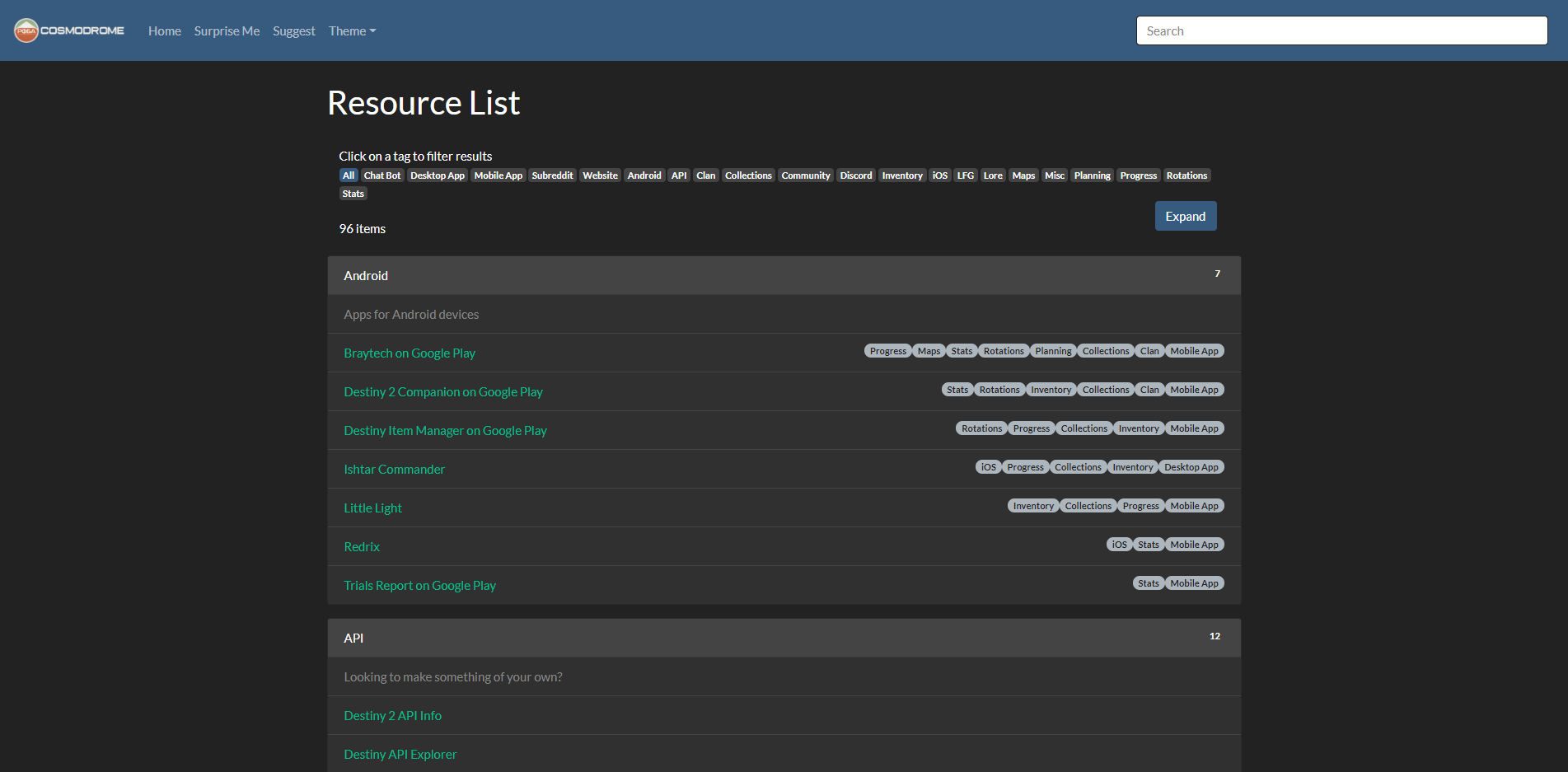Screen dimensions: 1568x772
Task: Select the Suggest navigation item
Action: click(x=294, y=31)
